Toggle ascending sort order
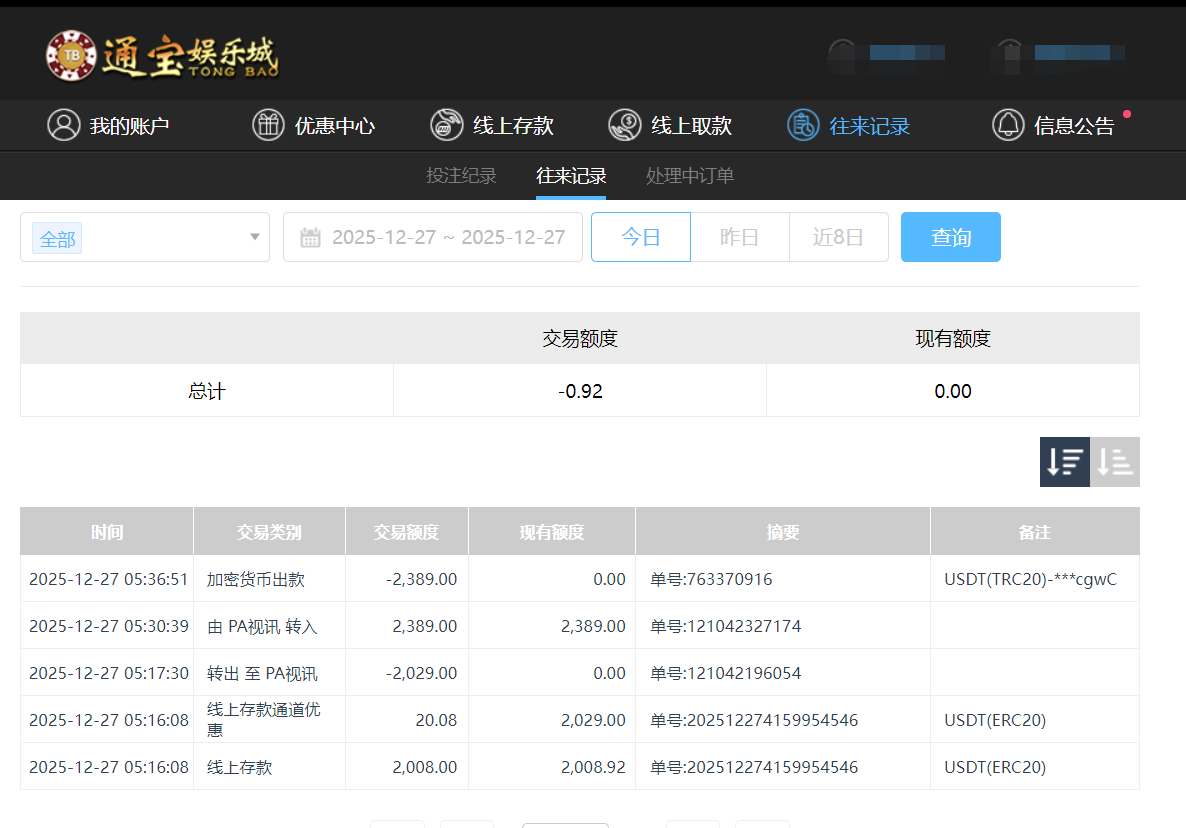The image size is (1186, 828). (x=1115, y=461)
